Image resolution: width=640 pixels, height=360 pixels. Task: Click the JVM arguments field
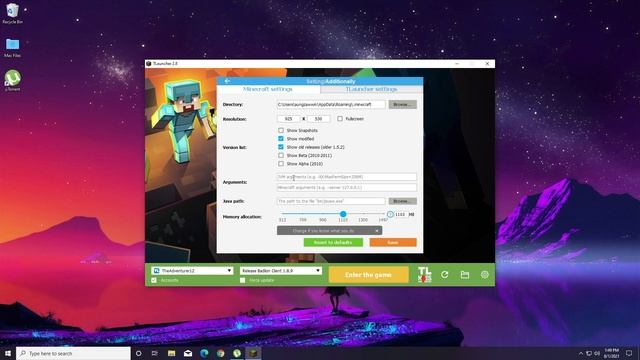(347, 177)
